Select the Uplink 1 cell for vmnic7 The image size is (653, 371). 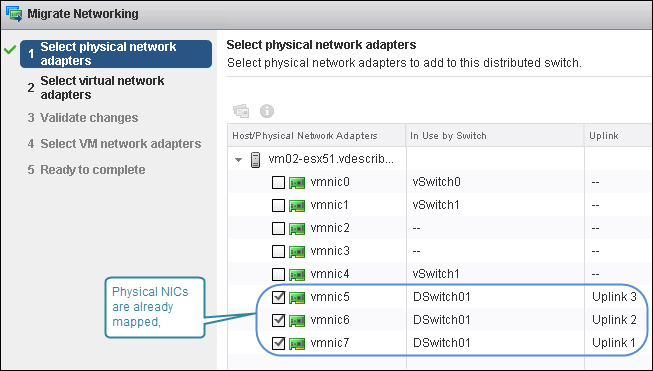[x=614, y=343]
